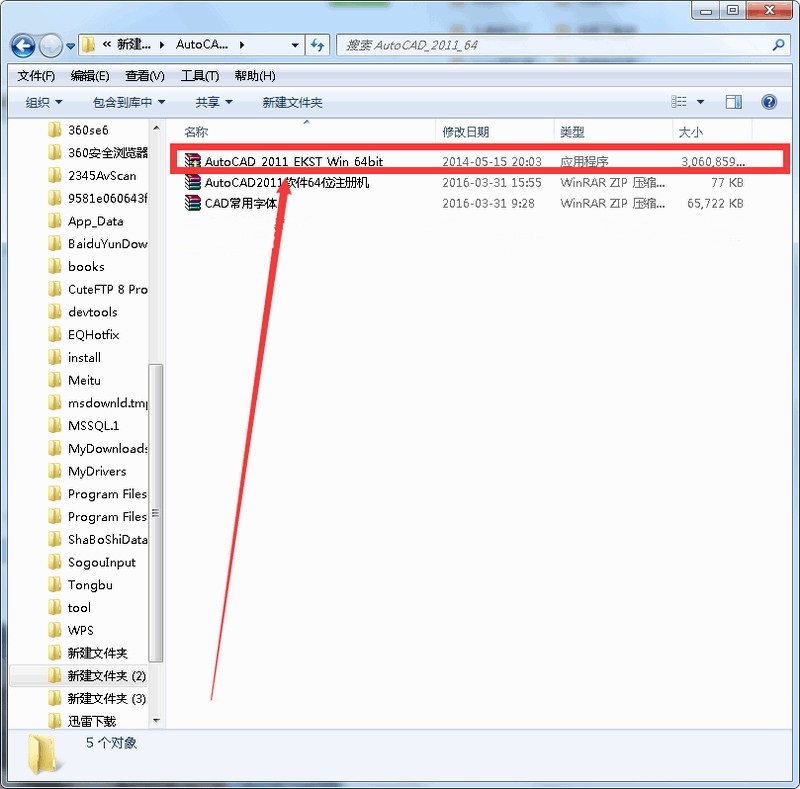The image size is (800, 789).
Task: Click the 新建文件夹 toolbar button
Action: 292,102
